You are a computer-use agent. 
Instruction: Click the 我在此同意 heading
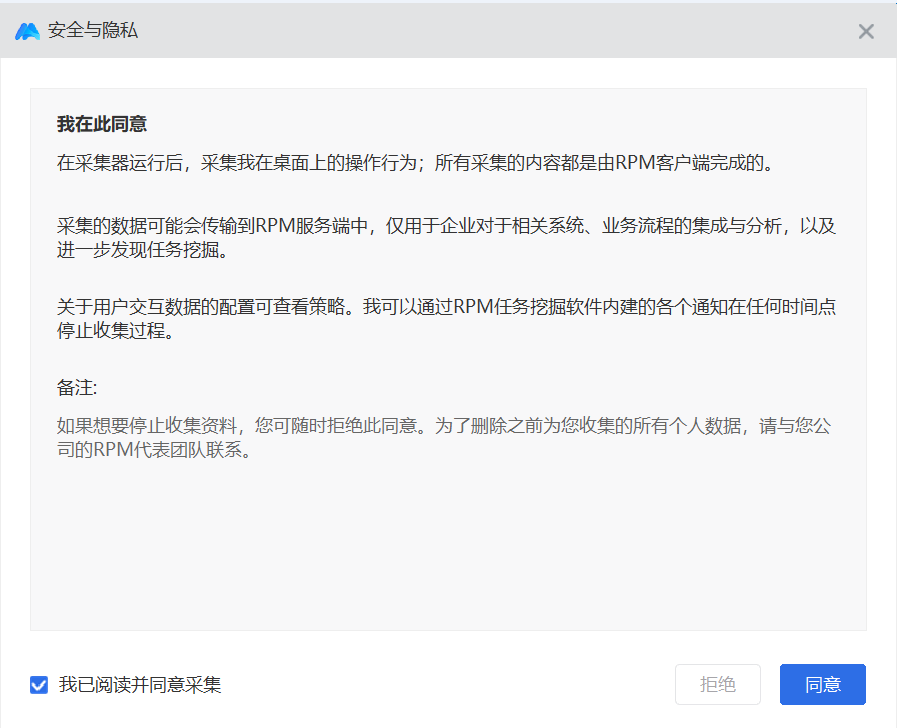102,125
